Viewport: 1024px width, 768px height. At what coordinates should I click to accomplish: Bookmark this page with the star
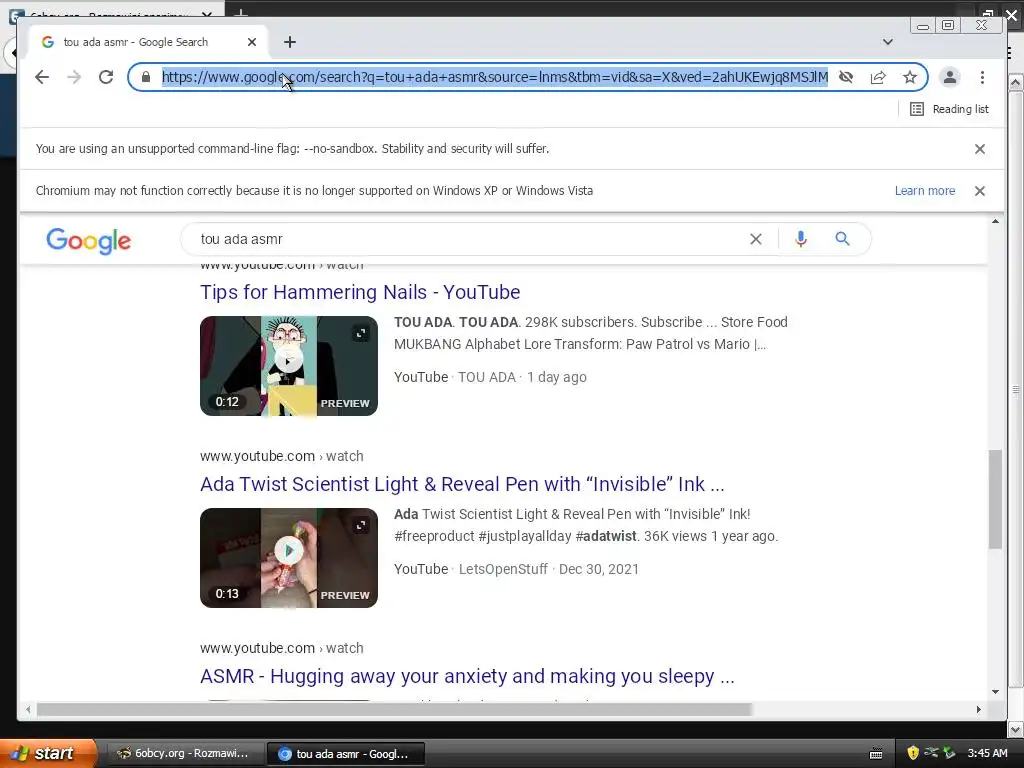click(910, 77)
